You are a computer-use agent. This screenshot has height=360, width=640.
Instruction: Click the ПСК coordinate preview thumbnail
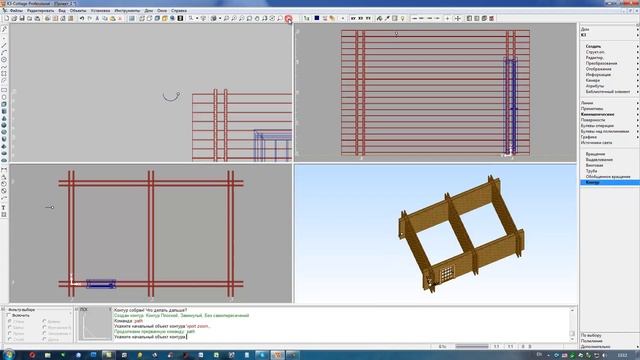pos(95,323)
